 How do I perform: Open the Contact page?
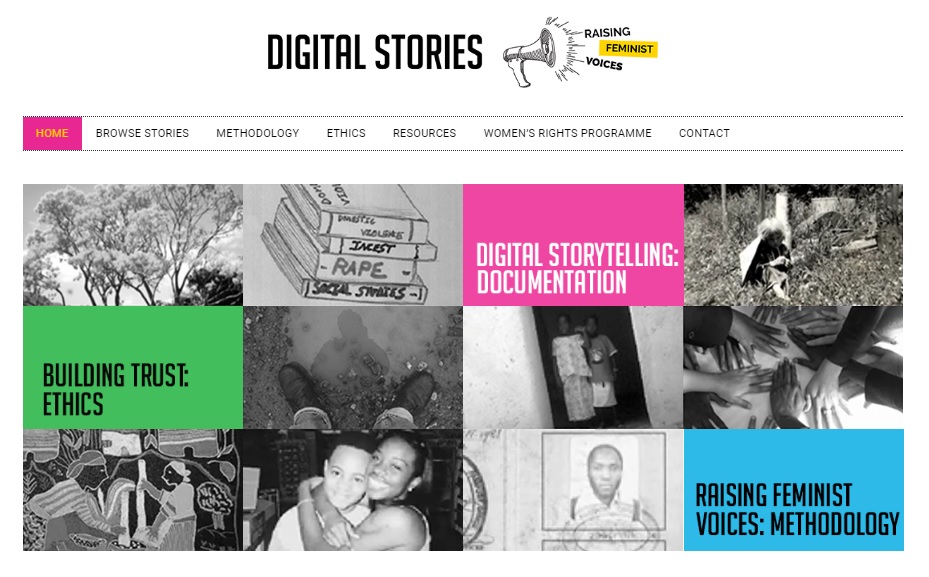704,133
